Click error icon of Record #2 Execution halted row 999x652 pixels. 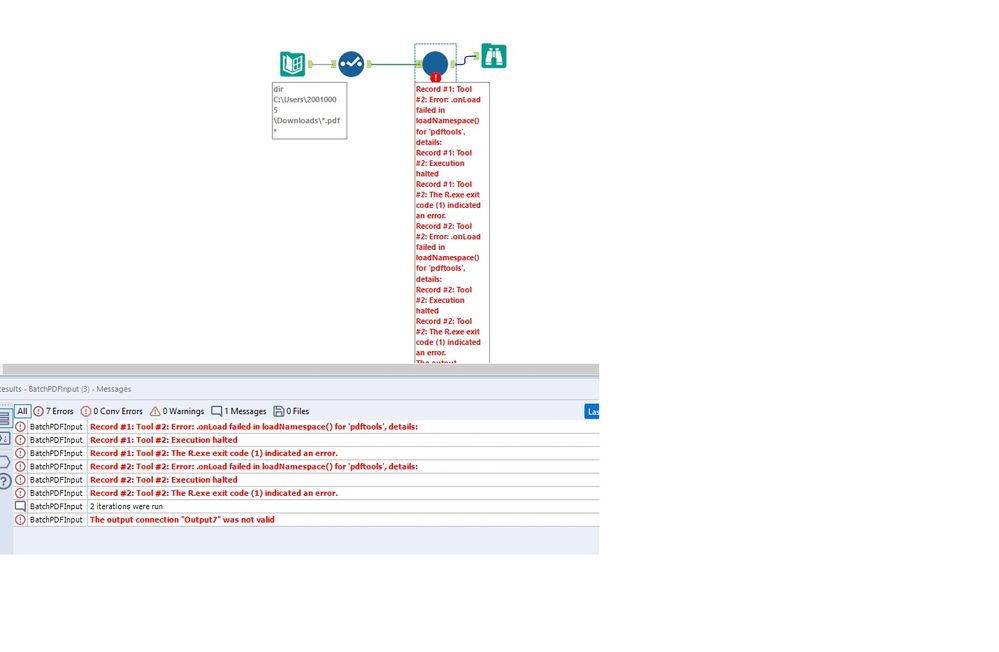20,479
